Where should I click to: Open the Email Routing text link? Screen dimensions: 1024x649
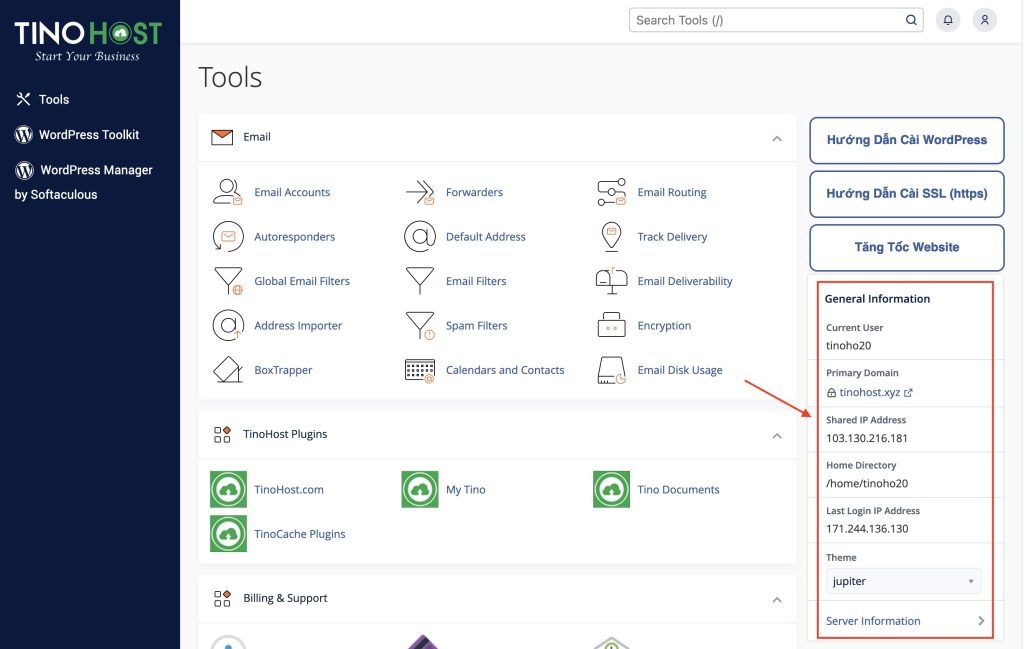(672, 192)
